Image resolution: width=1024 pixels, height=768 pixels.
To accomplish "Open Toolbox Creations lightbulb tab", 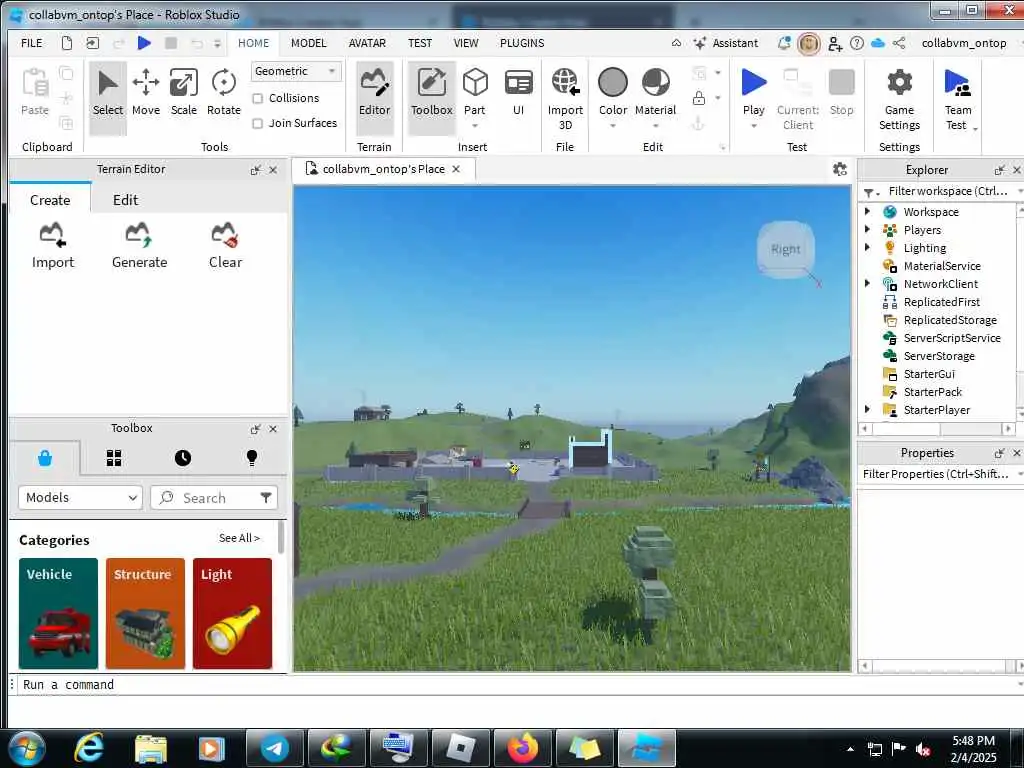I will point(251,458).
